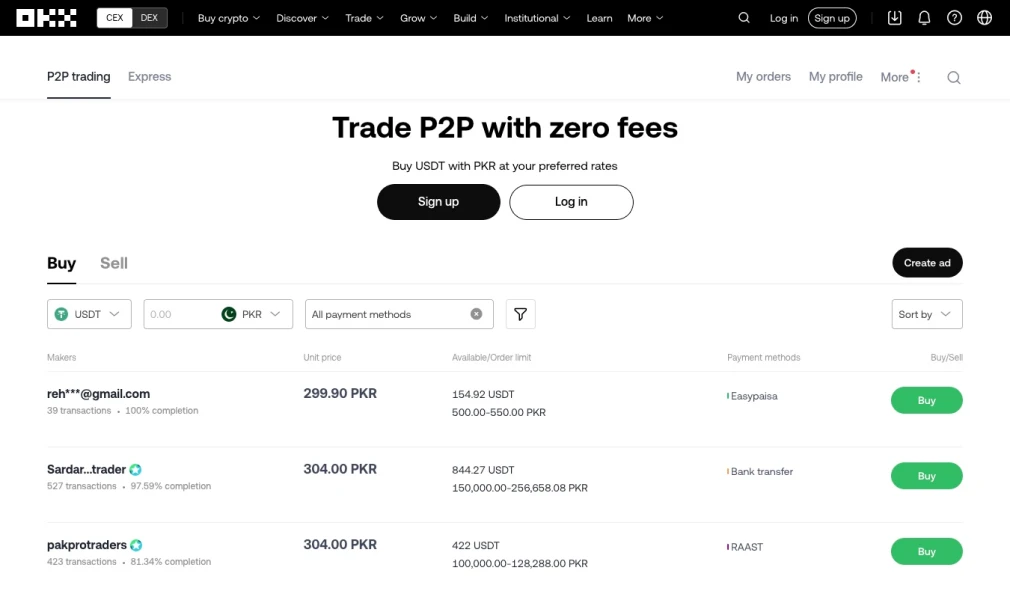Open the notifications bell icon
The height and width of the screenshot is (594, 1010).
924,18
